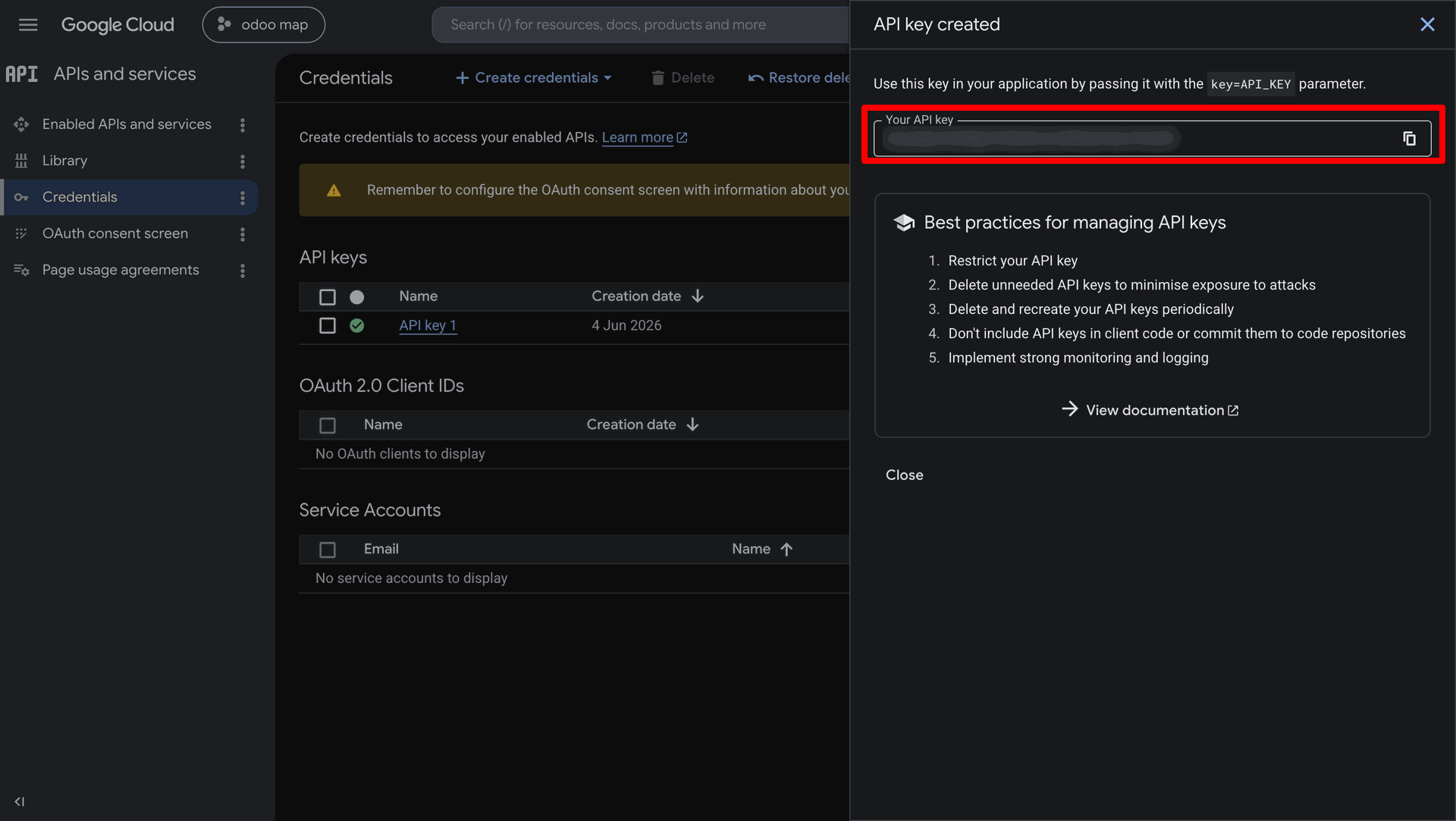Expand the Create credentials dropdown
This screenshot has width=1456, height=821.
(534, 77)
